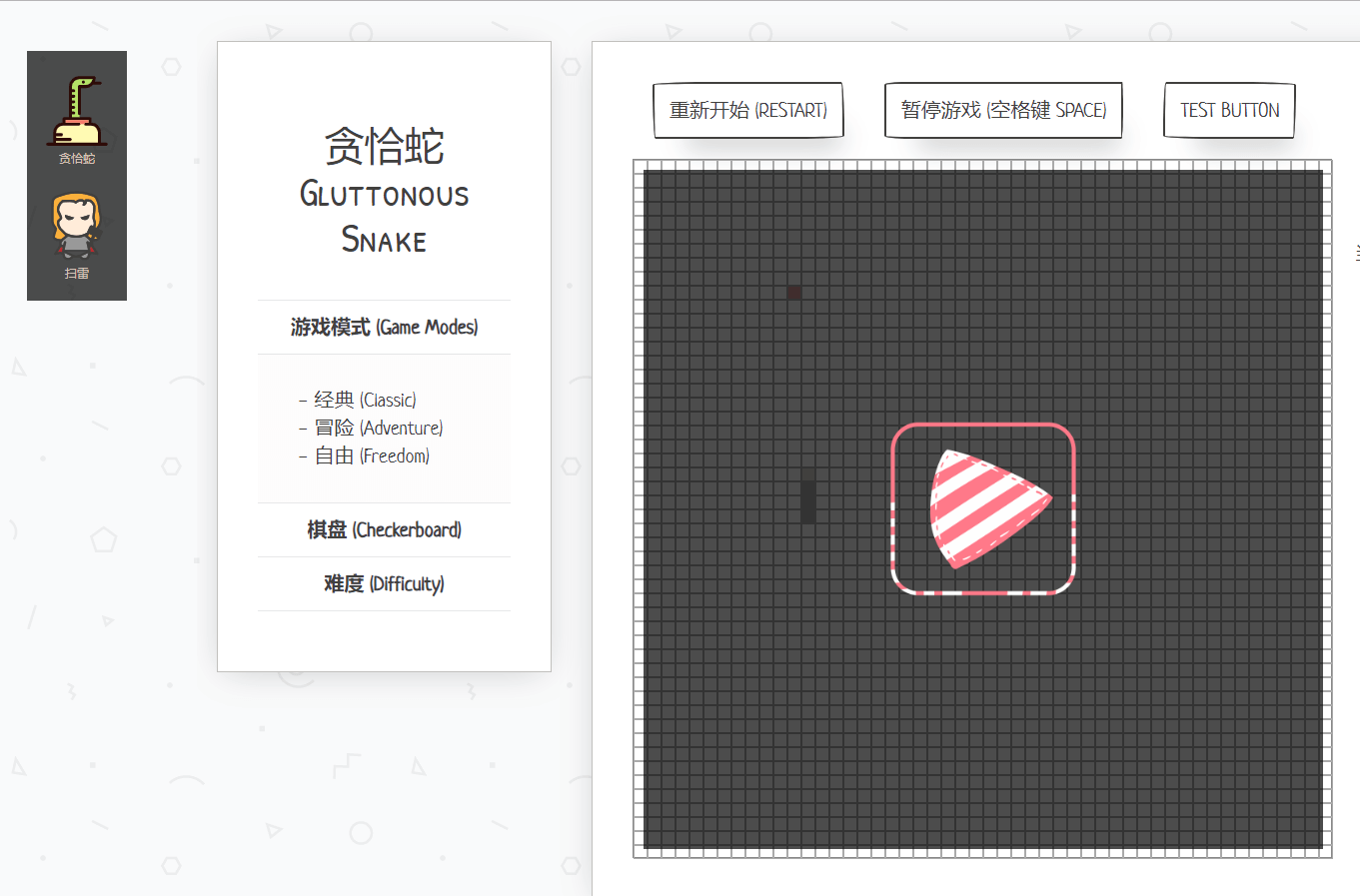This screenshot has width=1360, height=896.
Task: Click the white dashed border of game board
Action: coord(638,499)
